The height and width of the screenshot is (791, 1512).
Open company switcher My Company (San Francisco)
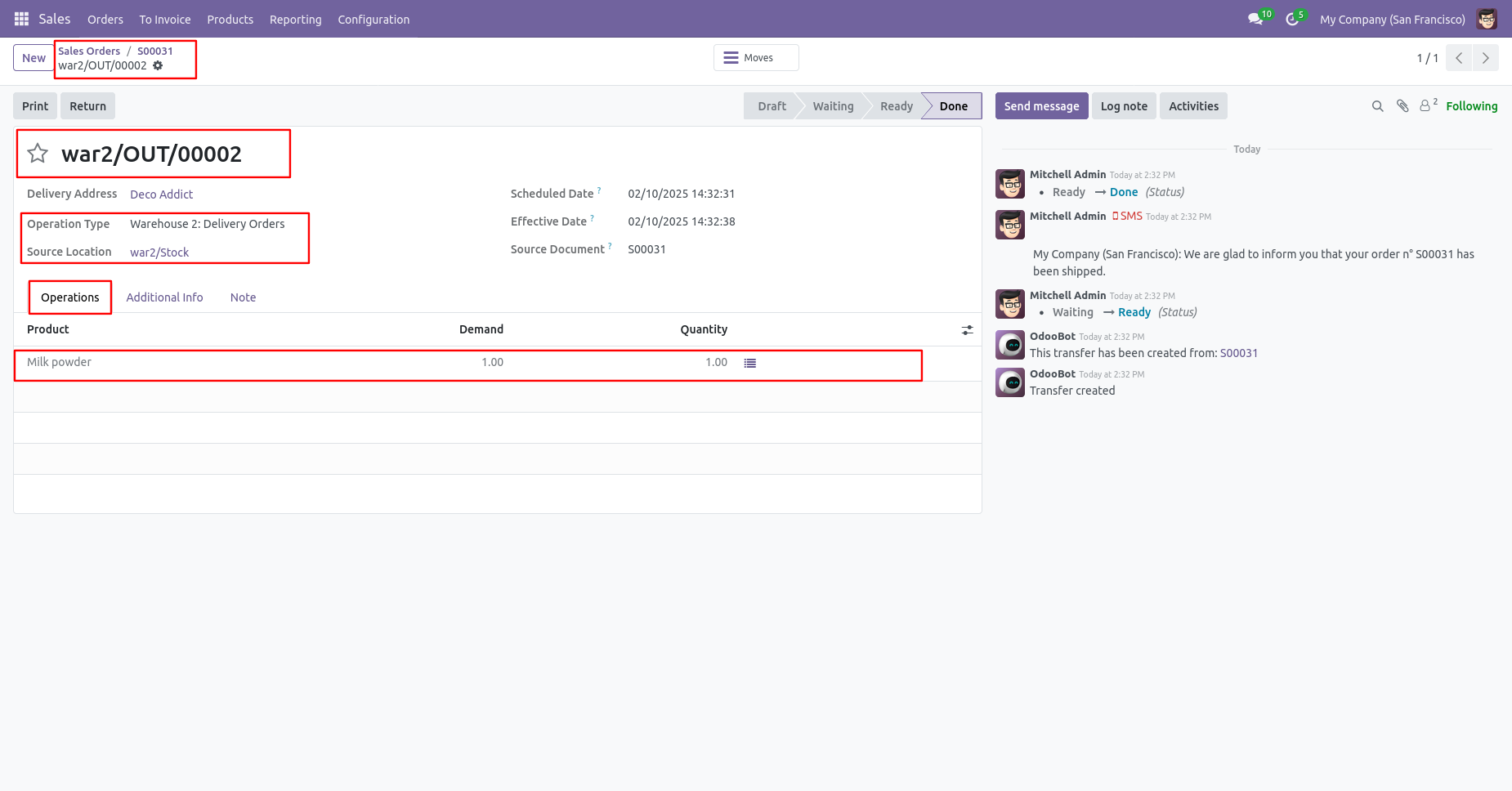tap(1392, 20)
